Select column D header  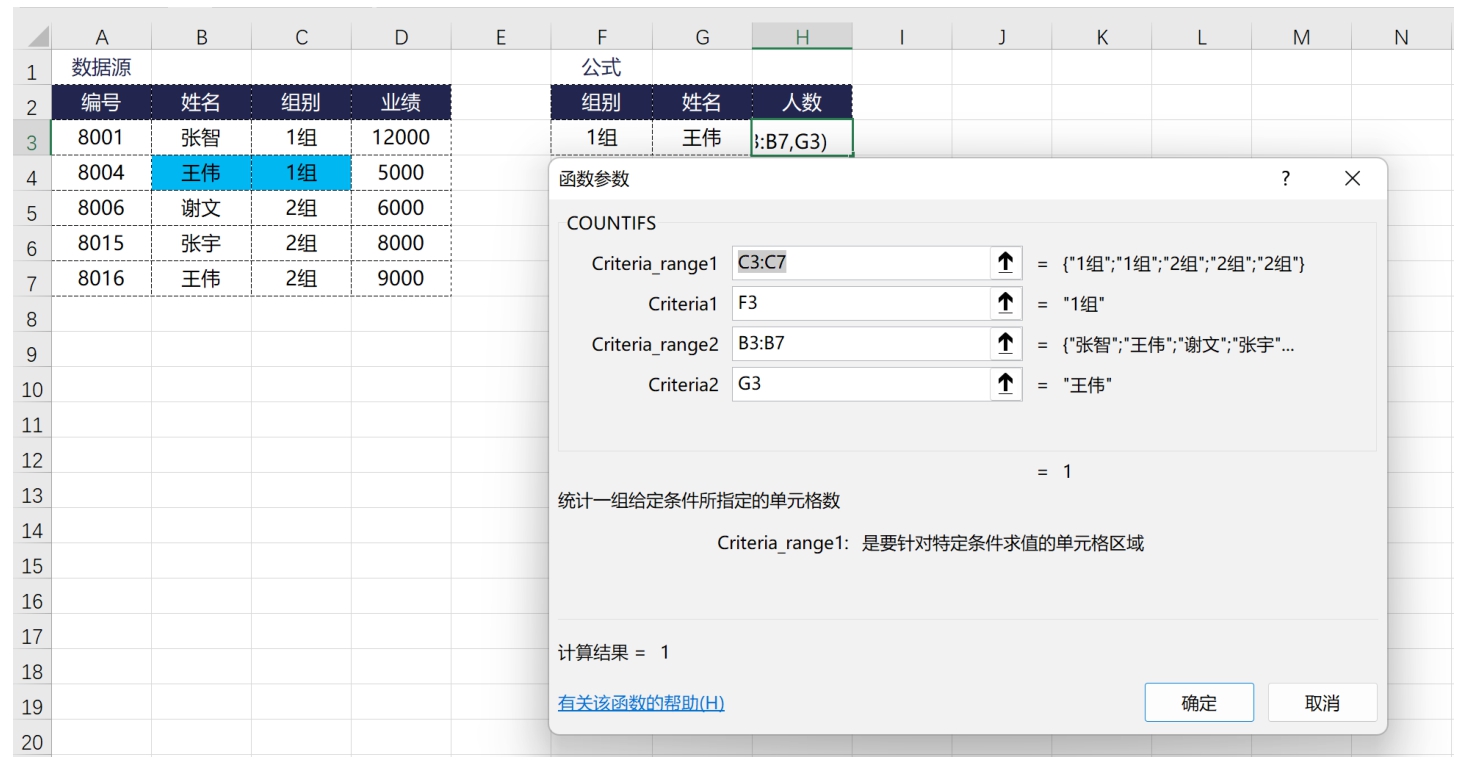point(401,38)
